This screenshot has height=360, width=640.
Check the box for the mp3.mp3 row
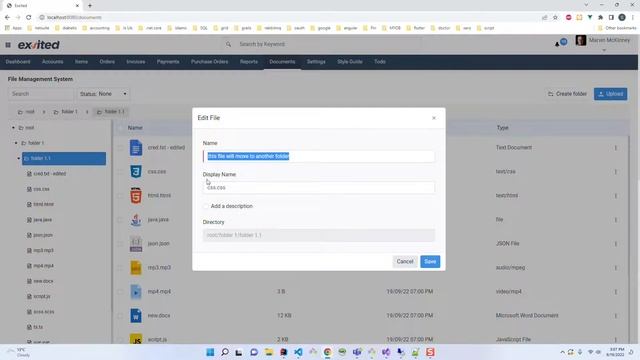tap(120, 268)
